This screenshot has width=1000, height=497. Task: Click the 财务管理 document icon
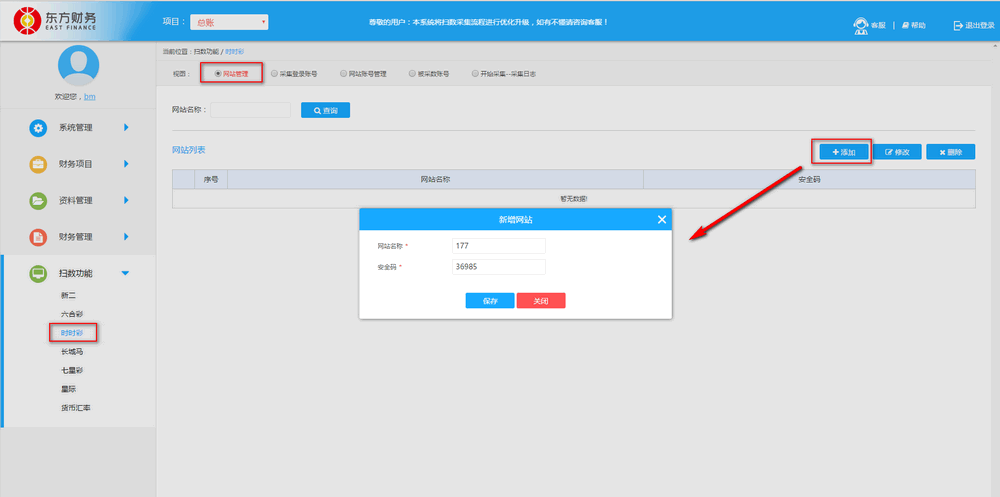pyautogui.click(x=38, y=237)
